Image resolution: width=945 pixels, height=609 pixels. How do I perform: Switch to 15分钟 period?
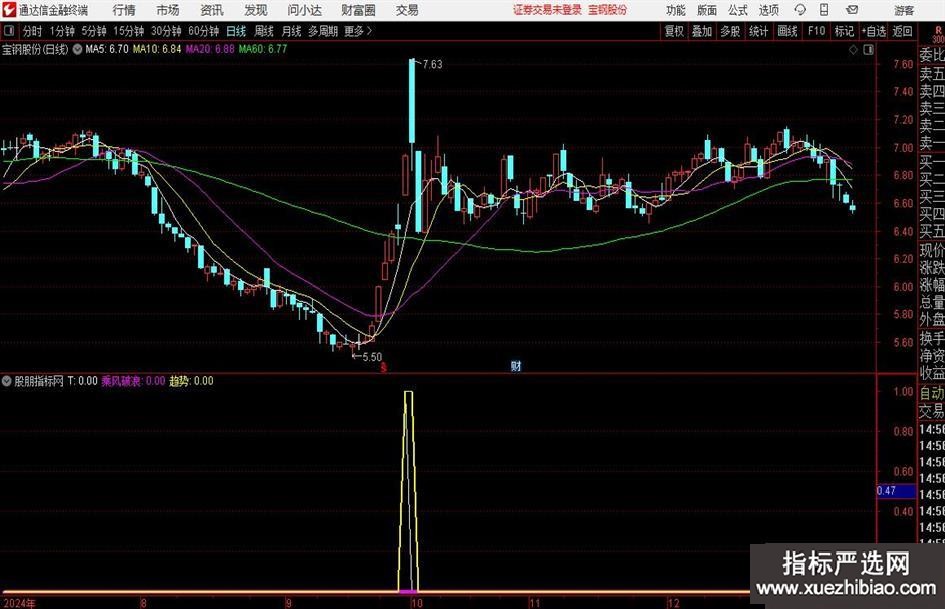click(128, 31)
